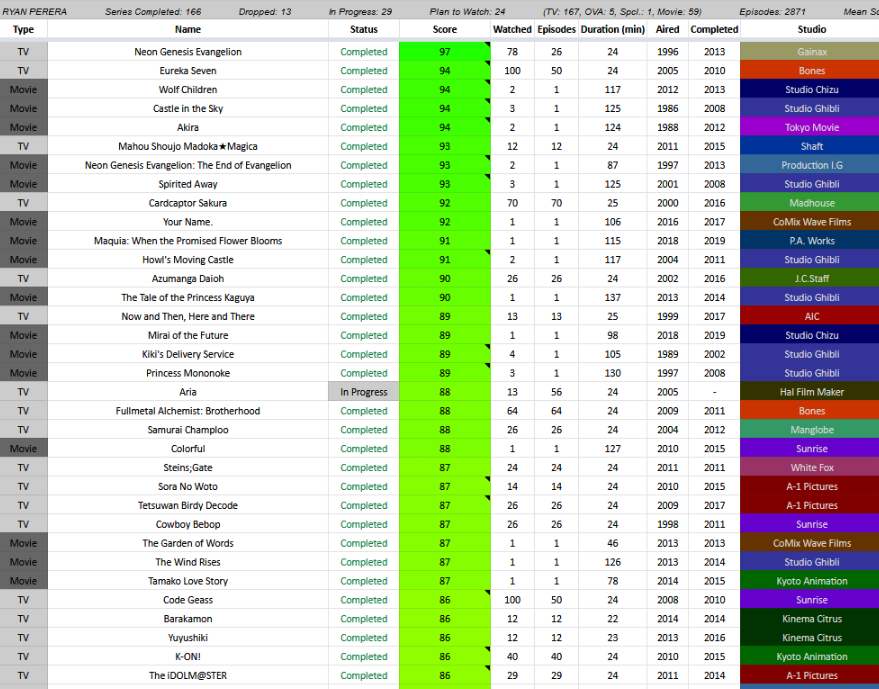The image size is (879, 689).
Task: Click the Barakamon name cell
Action: pos(188,619)
